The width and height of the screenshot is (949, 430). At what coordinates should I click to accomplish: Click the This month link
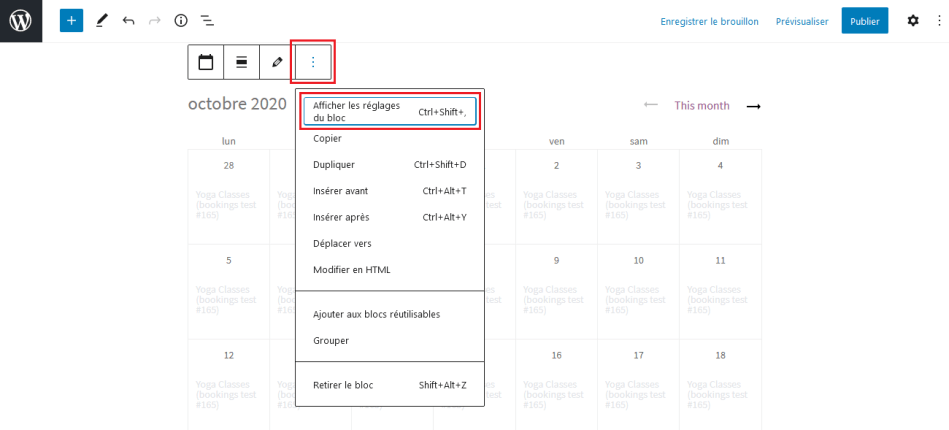pyautogui.click(x=702, y=106)
